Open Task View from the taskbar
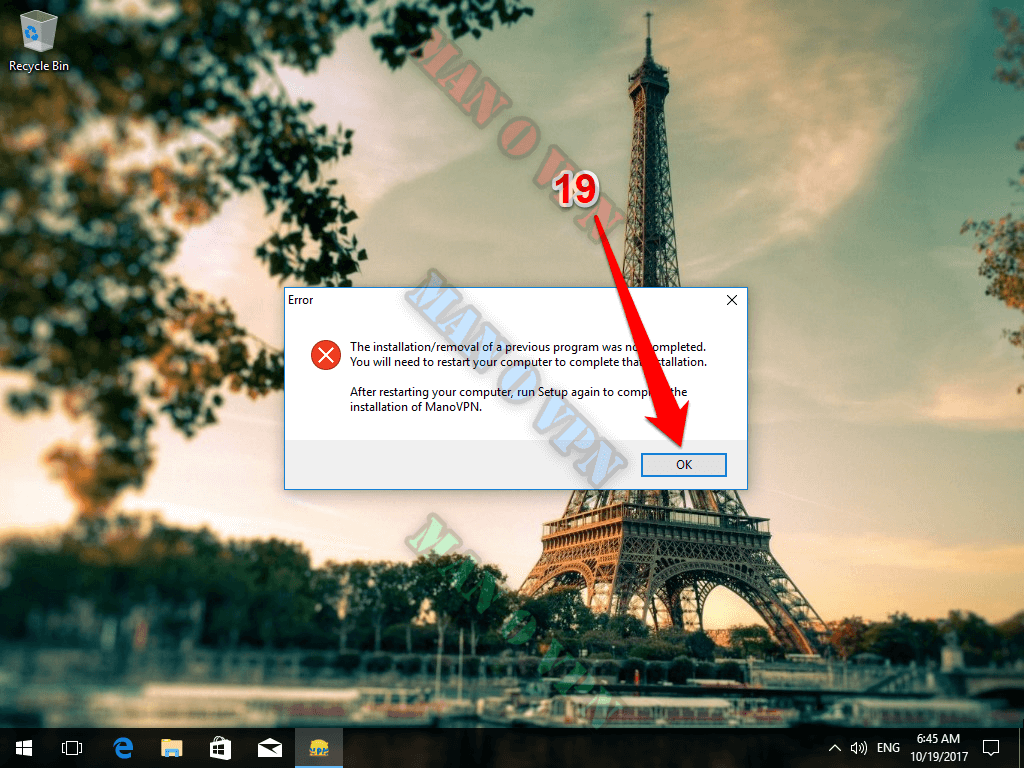The width and height of the screenshot is (1024, 768). [72, 748]
